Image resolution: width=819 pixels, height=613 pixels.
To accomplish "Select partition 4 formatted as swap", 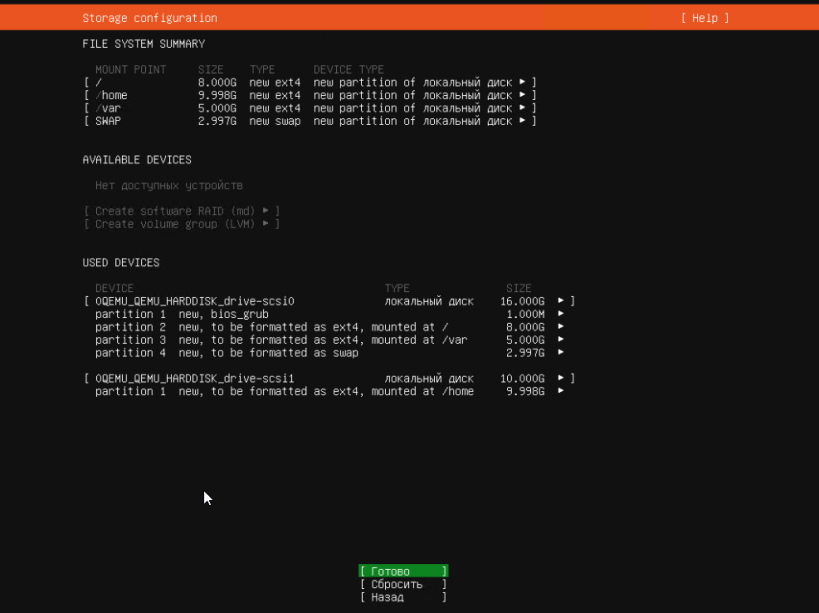I will click(300, 353).
